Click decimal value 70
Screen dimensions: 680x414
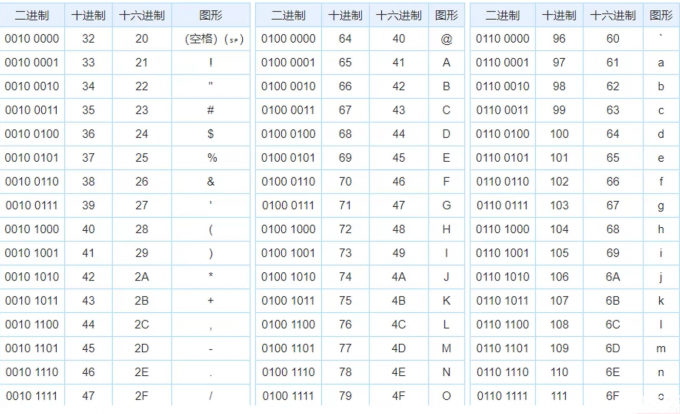point(345,182)
